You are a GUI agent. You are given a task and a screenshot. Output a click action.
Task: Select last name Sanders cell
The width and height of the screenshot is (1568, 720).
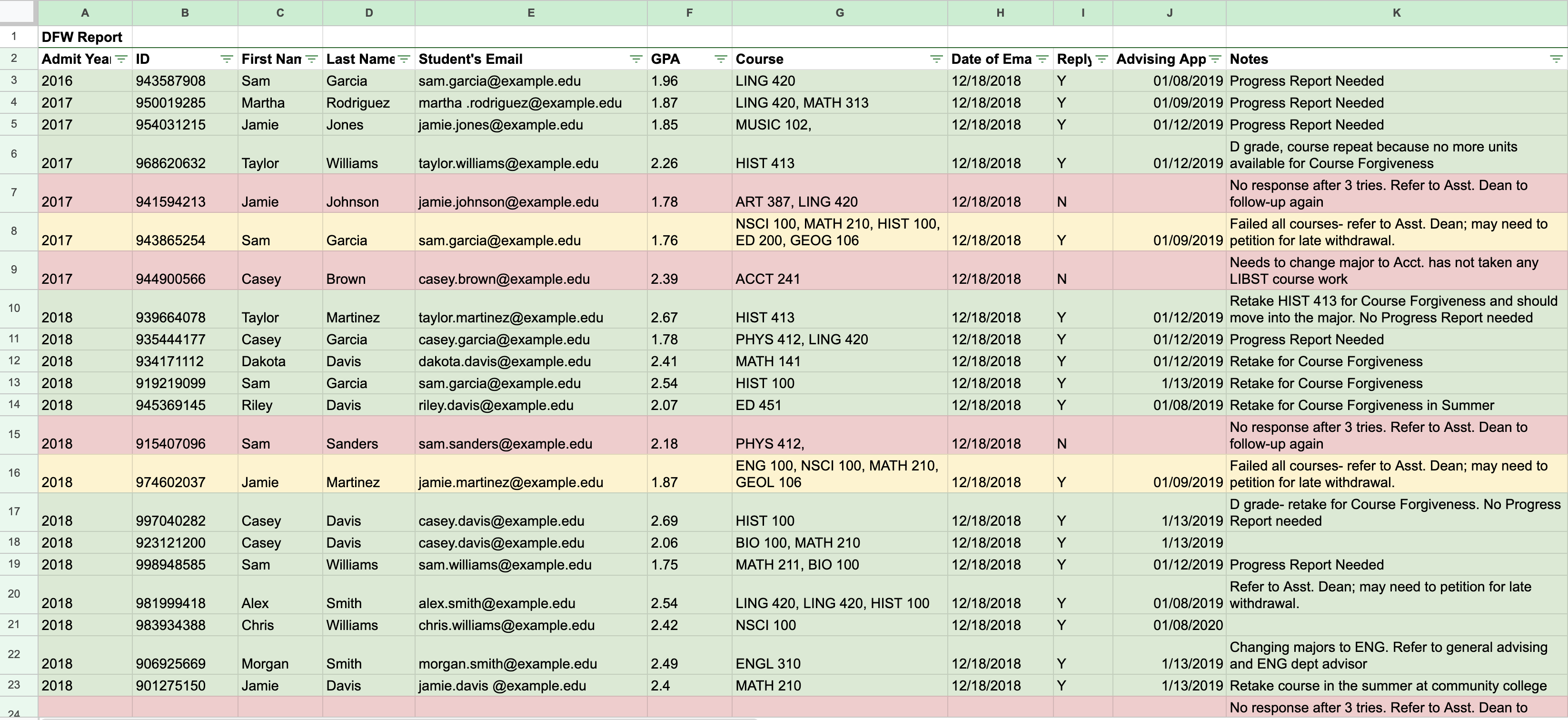369,435
